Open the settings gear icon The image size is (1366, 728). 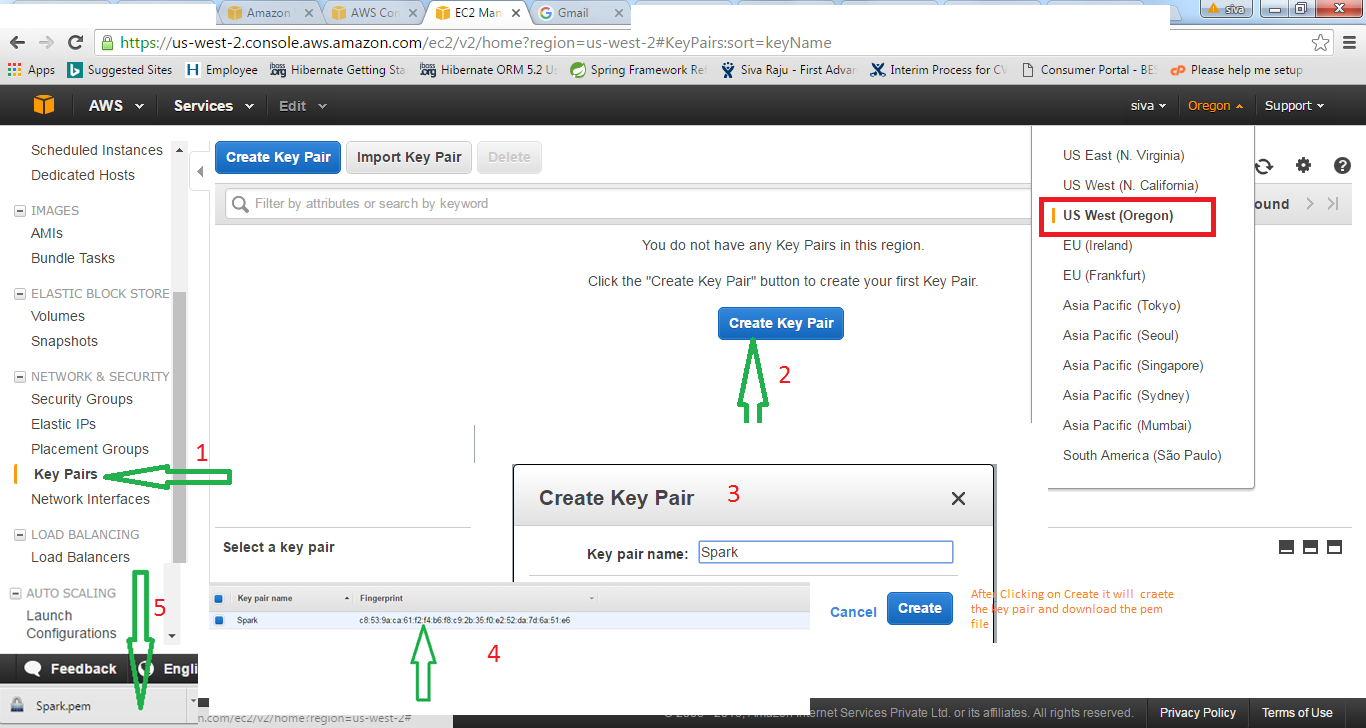click(x=1304, y=165)
